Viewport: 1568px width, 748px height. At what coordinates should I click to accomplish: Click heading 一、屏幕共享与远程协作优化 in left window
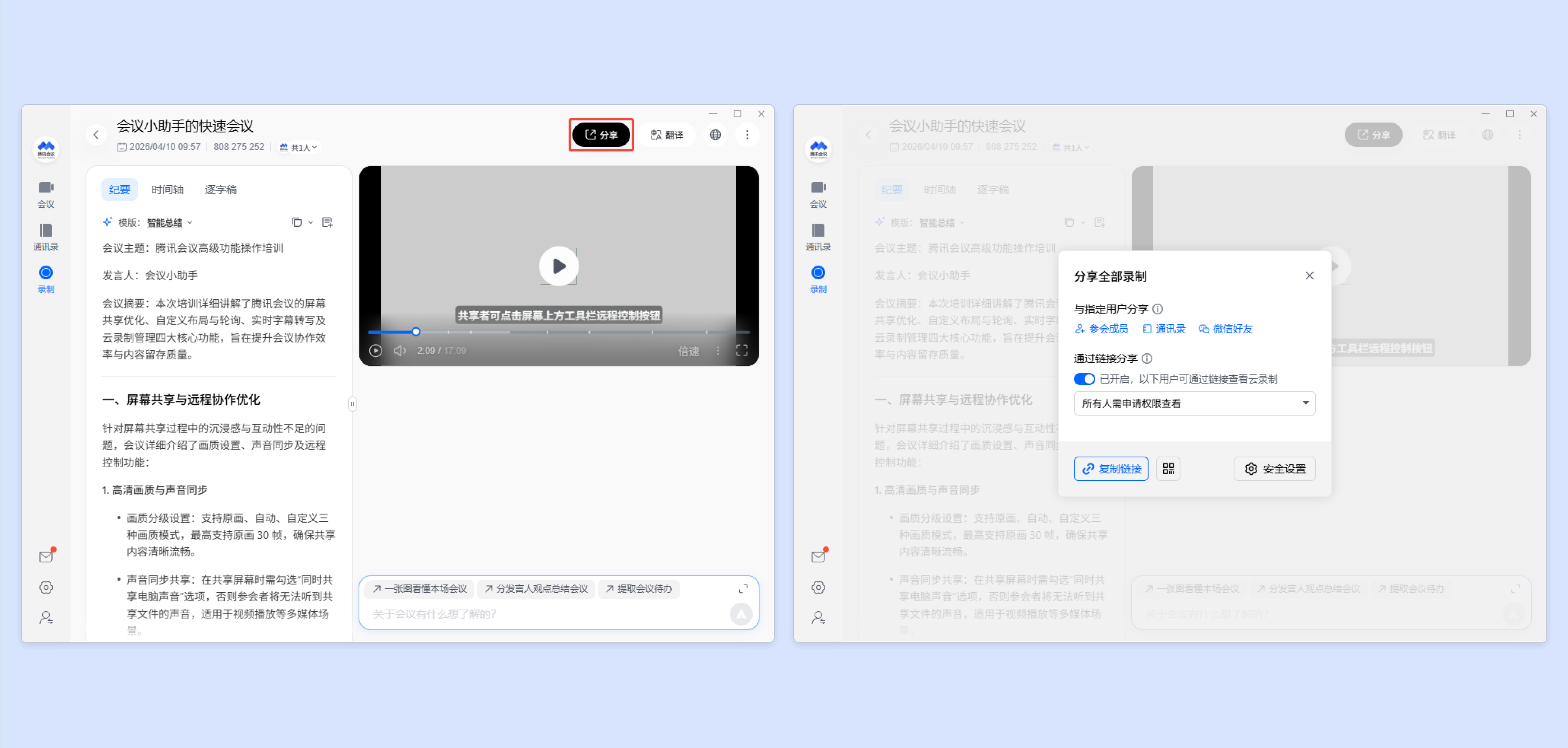pos(181,399)
